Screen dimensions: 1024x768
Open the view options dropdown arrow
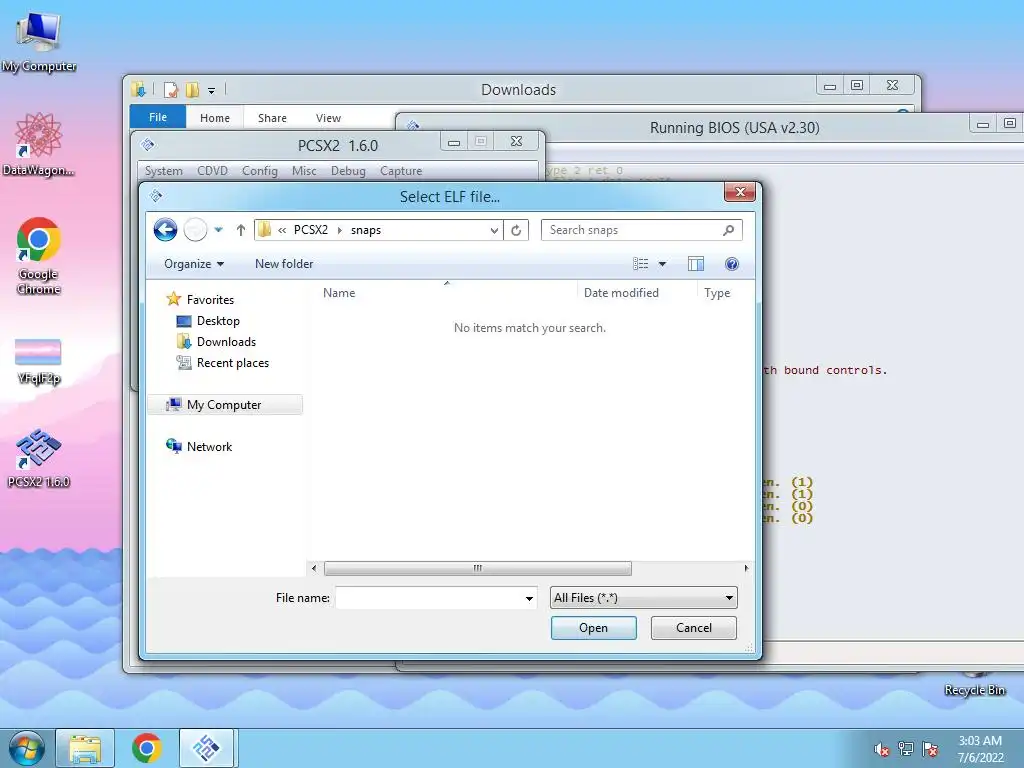662,264
